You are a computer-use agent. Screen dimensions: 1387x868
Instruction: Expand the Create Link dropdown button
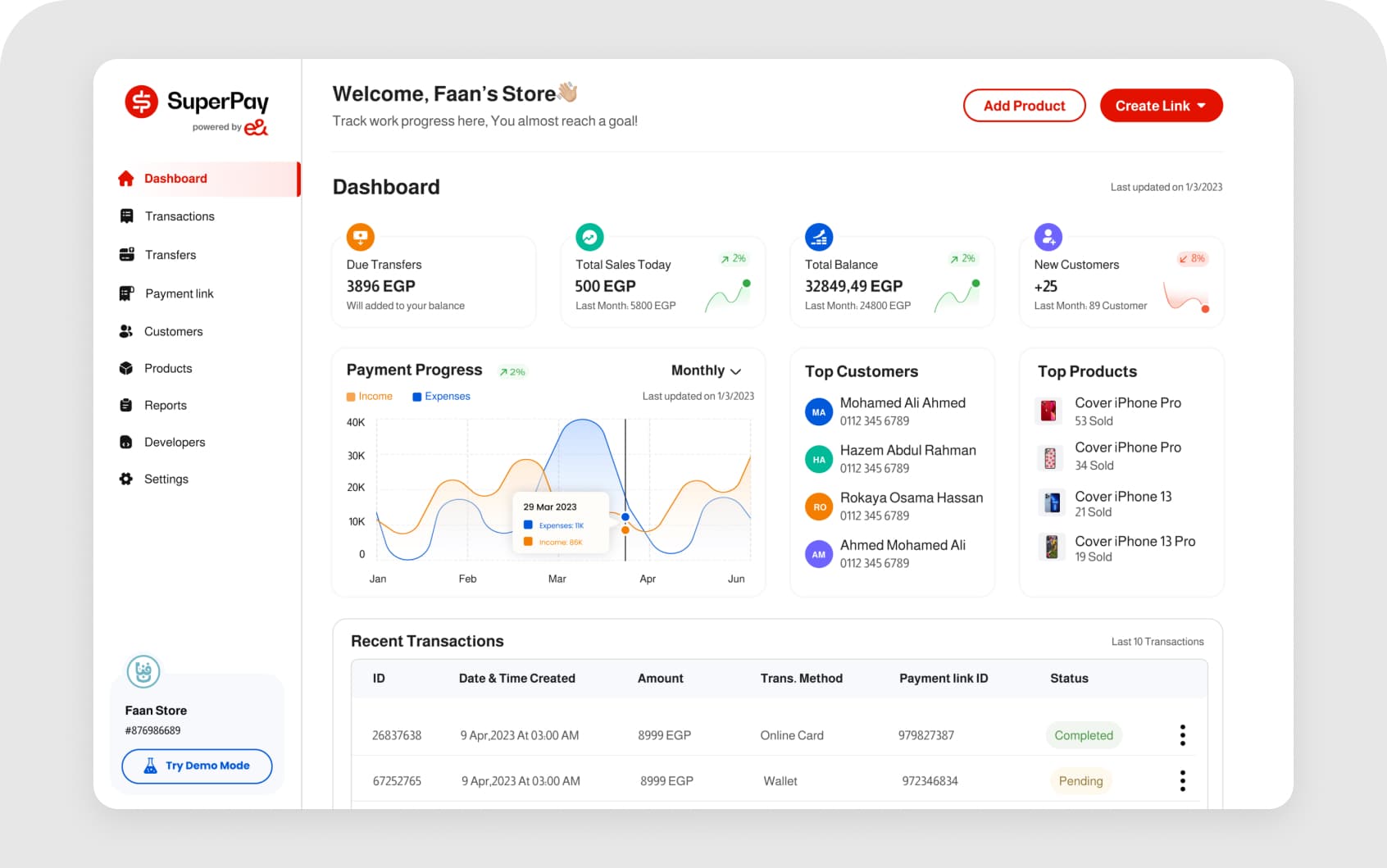(x=1161, y=106)
